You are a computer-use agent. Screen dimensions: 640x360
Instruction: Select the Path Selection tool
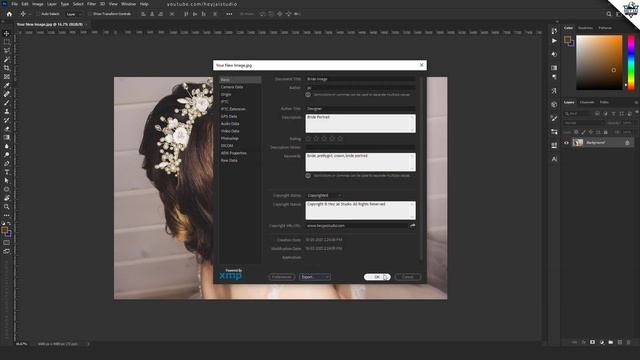7,180
